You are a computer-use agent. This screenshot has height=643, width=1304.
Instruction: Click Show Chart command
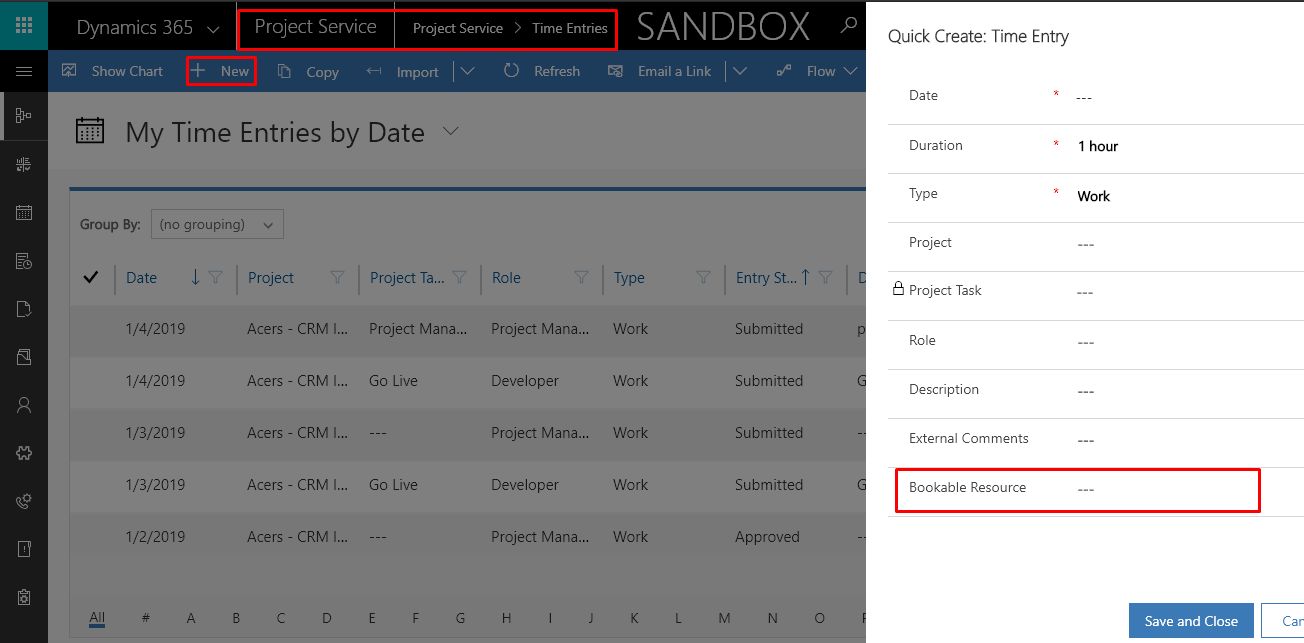(112, 71)
